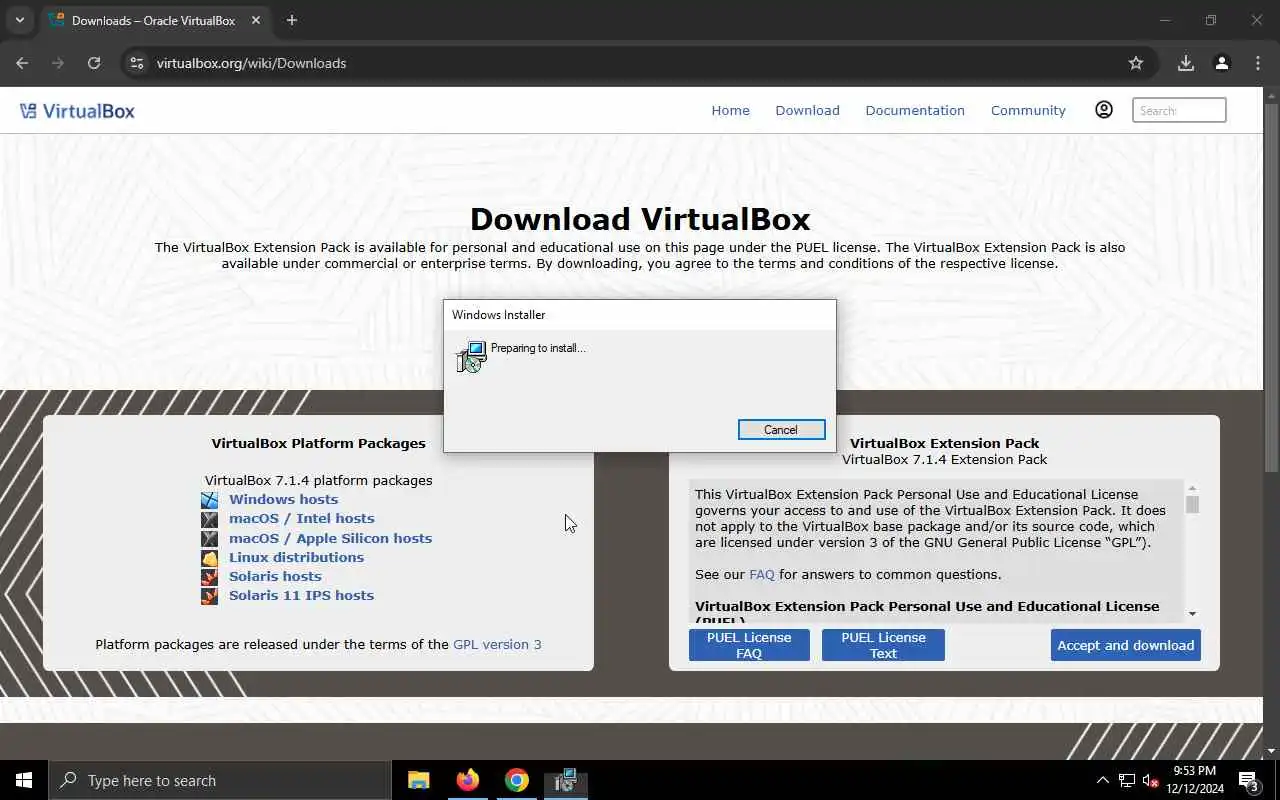
Task: View site information icon in address bar
Action: tap(137, 63)
